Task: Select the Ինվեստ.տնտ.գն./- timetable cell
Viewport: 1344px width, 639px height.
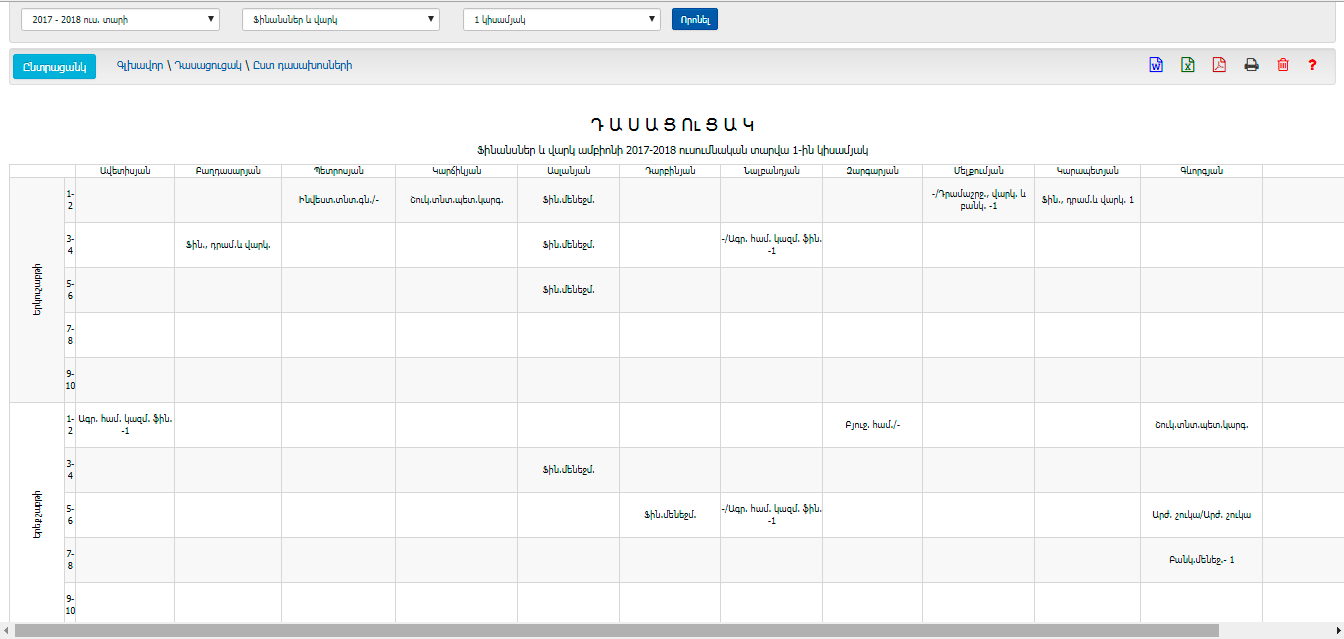Action: click(338, 200)
